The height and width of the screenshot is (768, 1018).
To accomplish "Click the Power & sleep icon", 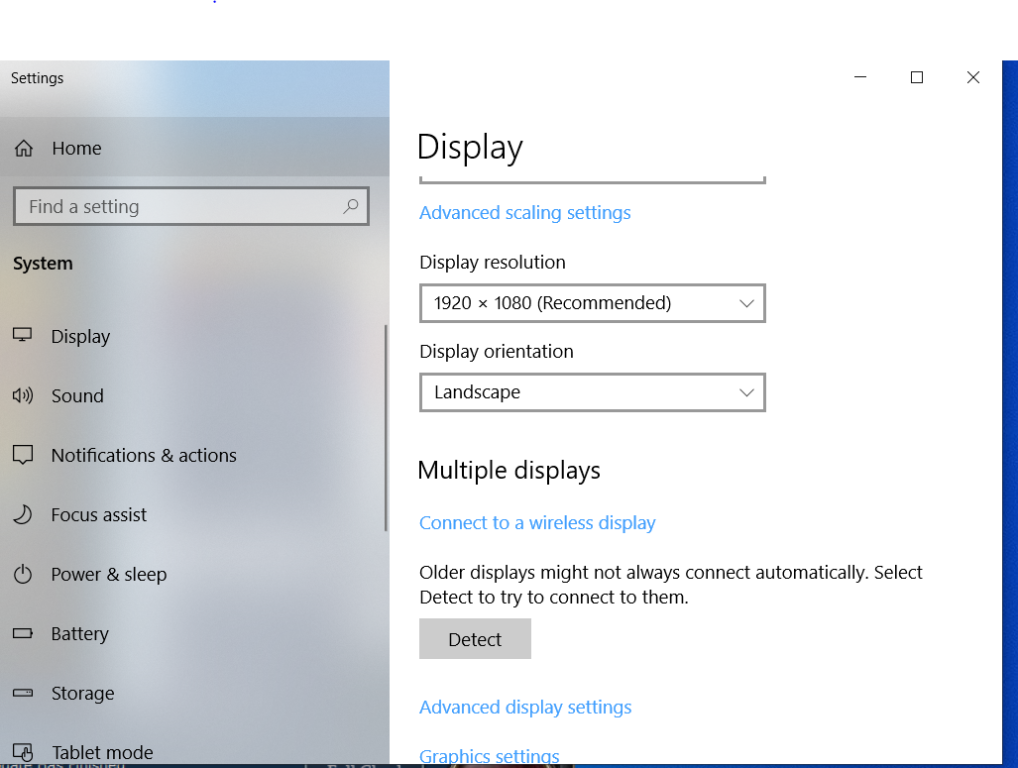I will point(22,574).
